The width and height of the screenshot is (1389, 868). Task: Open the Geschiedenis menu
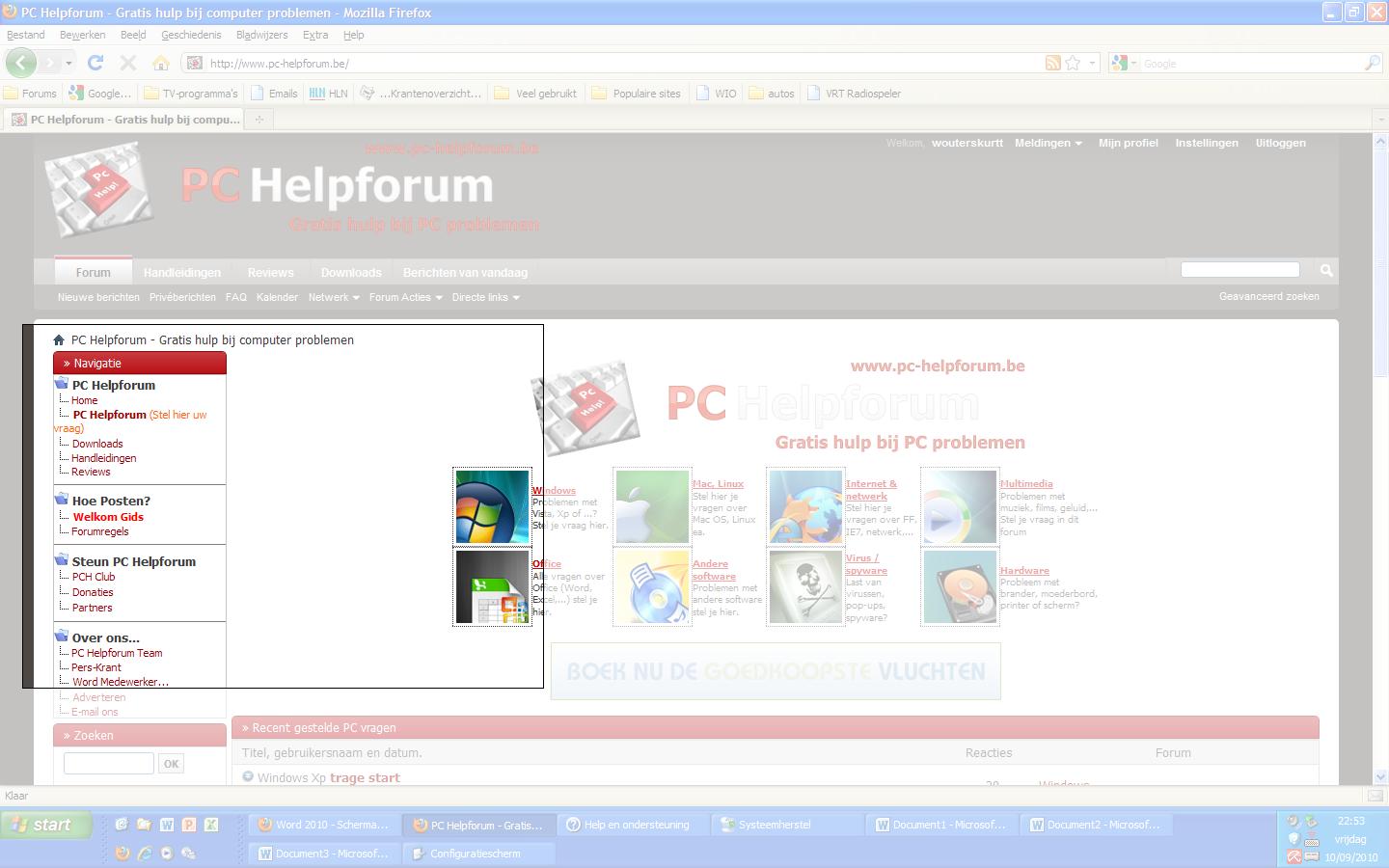[191, 35]
